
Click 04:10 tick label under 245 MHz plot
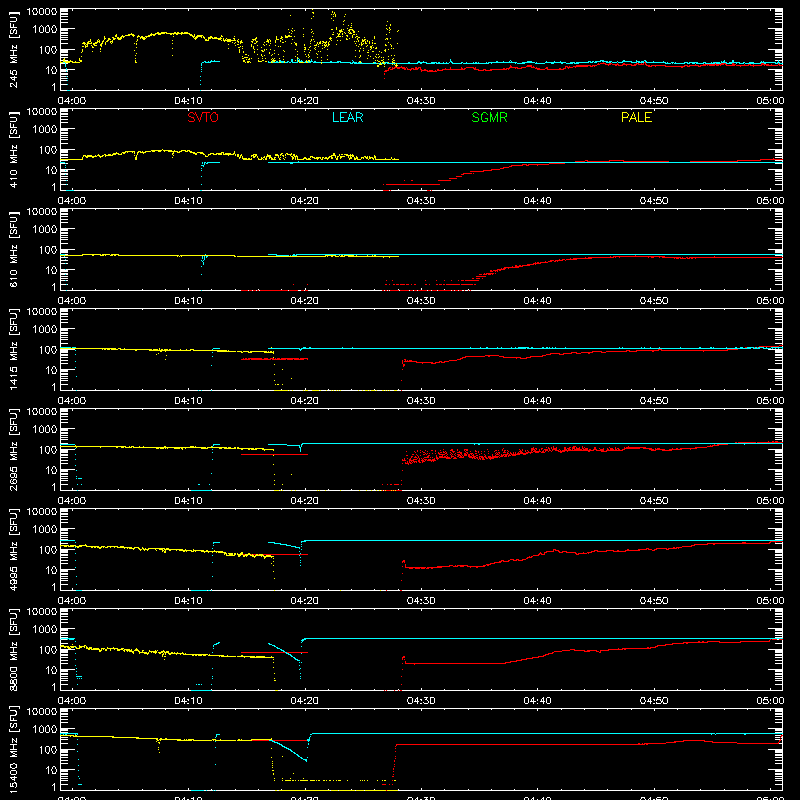pyautogui.click(x=188, y=101)
